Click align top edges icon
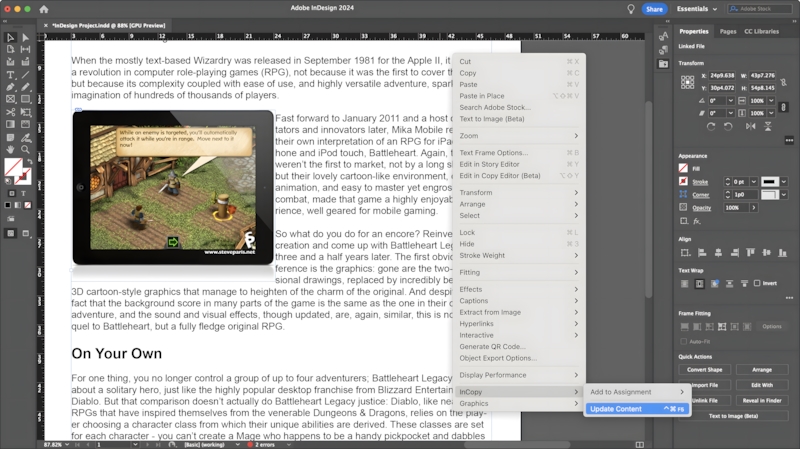This screenshot has height=449, width=800. pyautogui.click(x=751, y=253)
